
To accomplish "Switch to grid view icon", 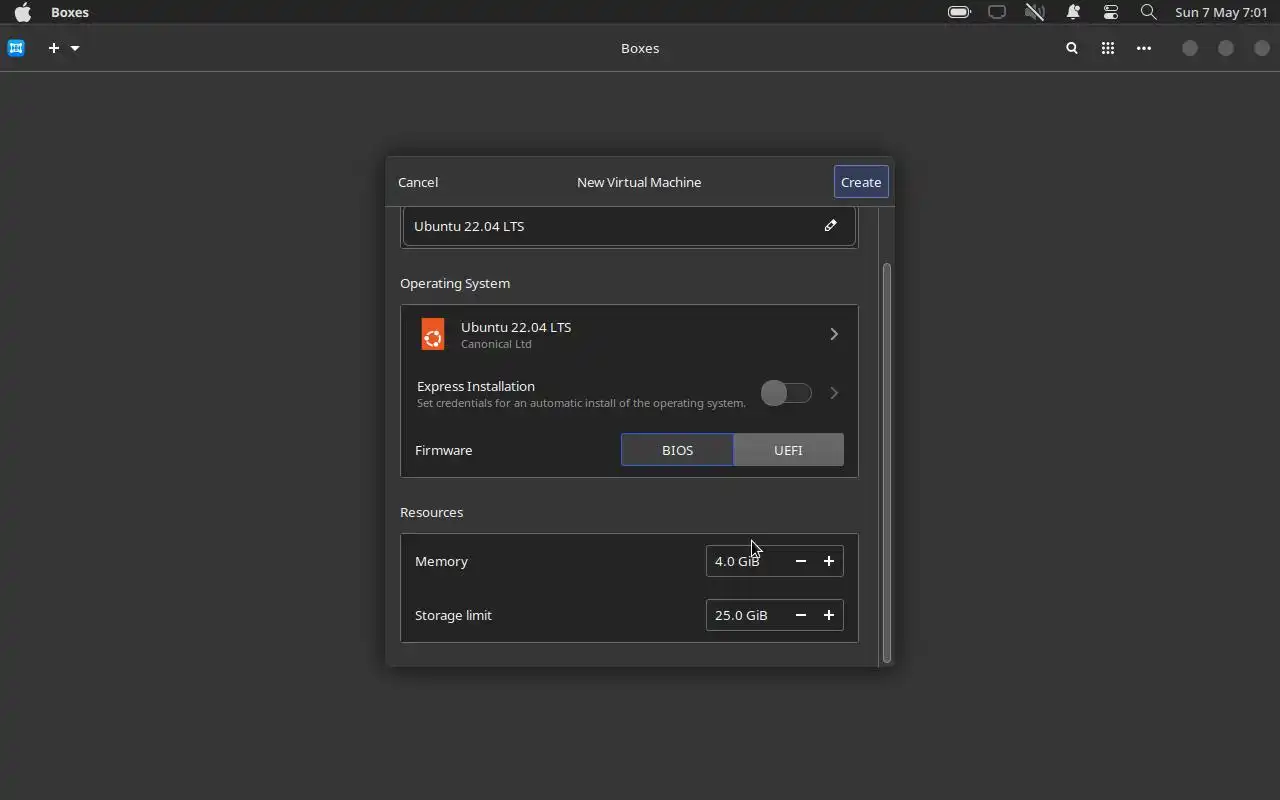I will [1108, 48].
